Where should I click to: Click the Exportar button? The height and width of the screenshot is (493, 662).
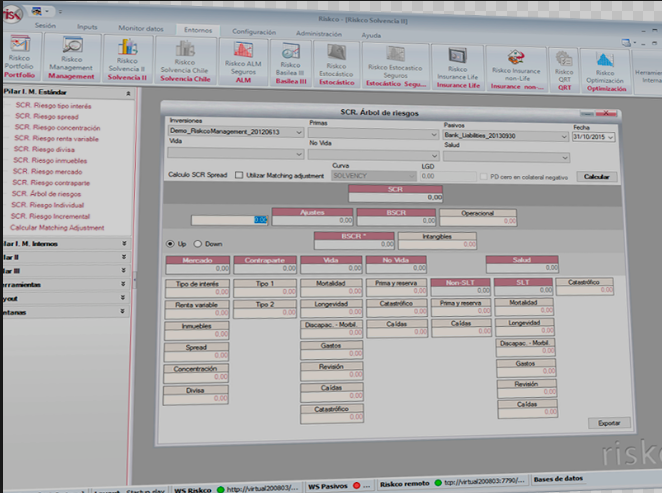click(607, 422)
